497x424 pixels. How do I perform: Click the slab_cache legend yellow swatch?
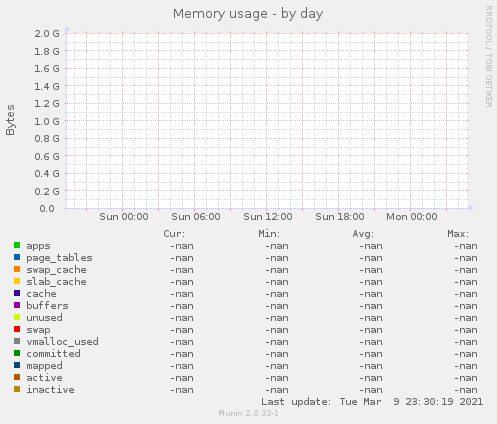[17, 281]
